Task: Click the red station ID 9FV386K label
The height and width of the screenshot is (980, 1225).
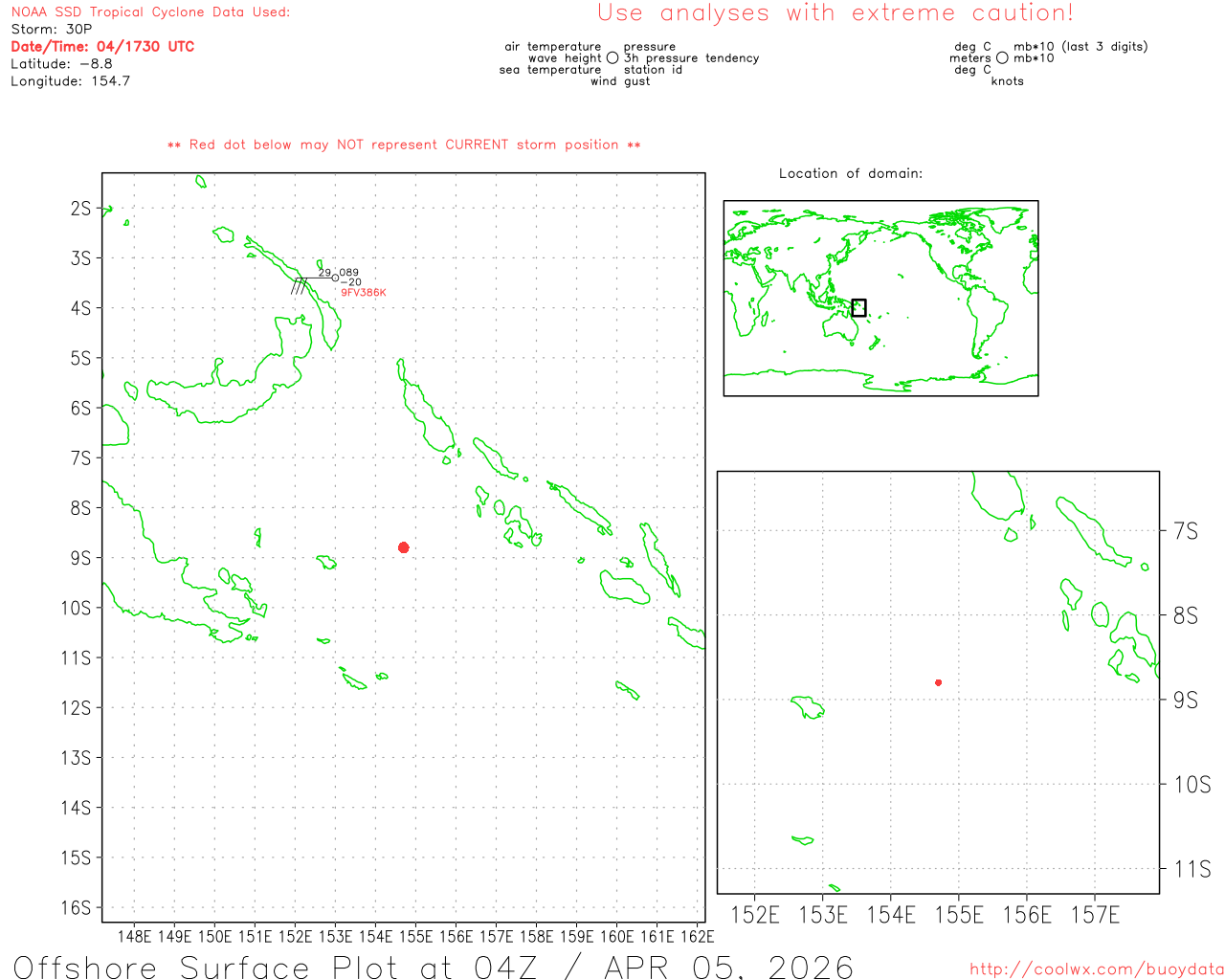Action: coord(364,293)
